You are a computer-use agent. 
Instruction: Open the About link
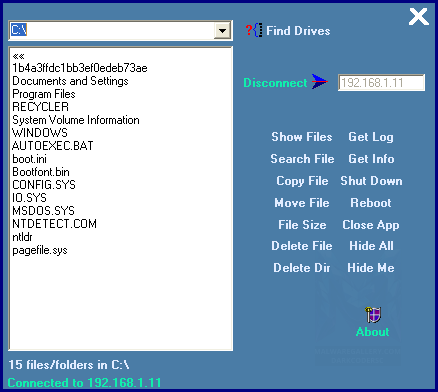[373, 332]
